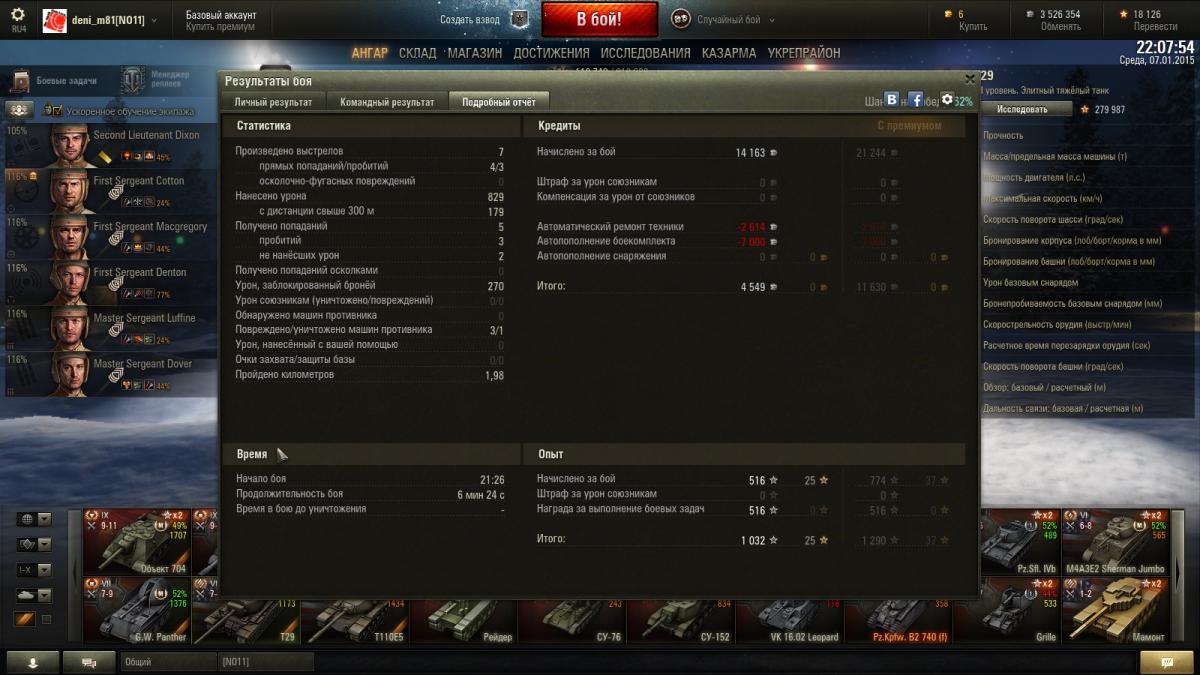The width and height of the screenshot is (1200, 675).
Task: Open the СКЛАД menu
Action: pos(417,53)
